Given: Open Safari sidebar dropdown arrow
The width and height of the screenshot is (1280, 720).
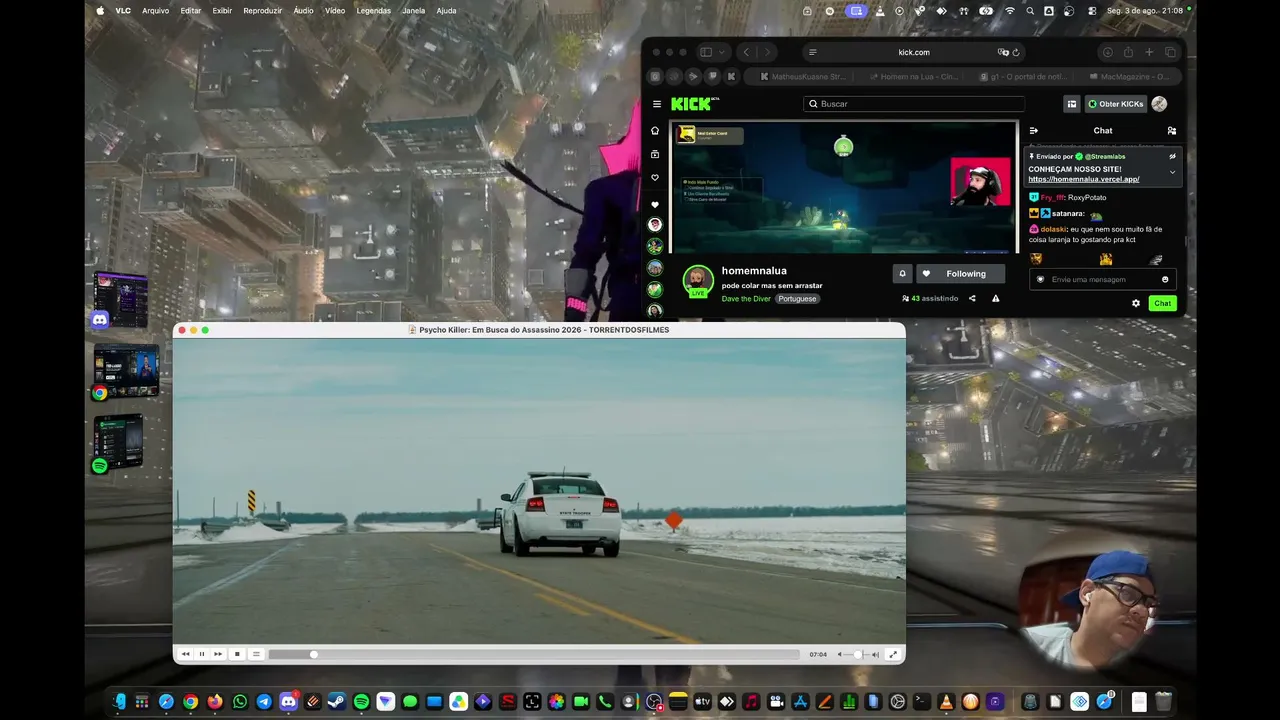Looking at the screenshot, I should (x=721, y=52).
